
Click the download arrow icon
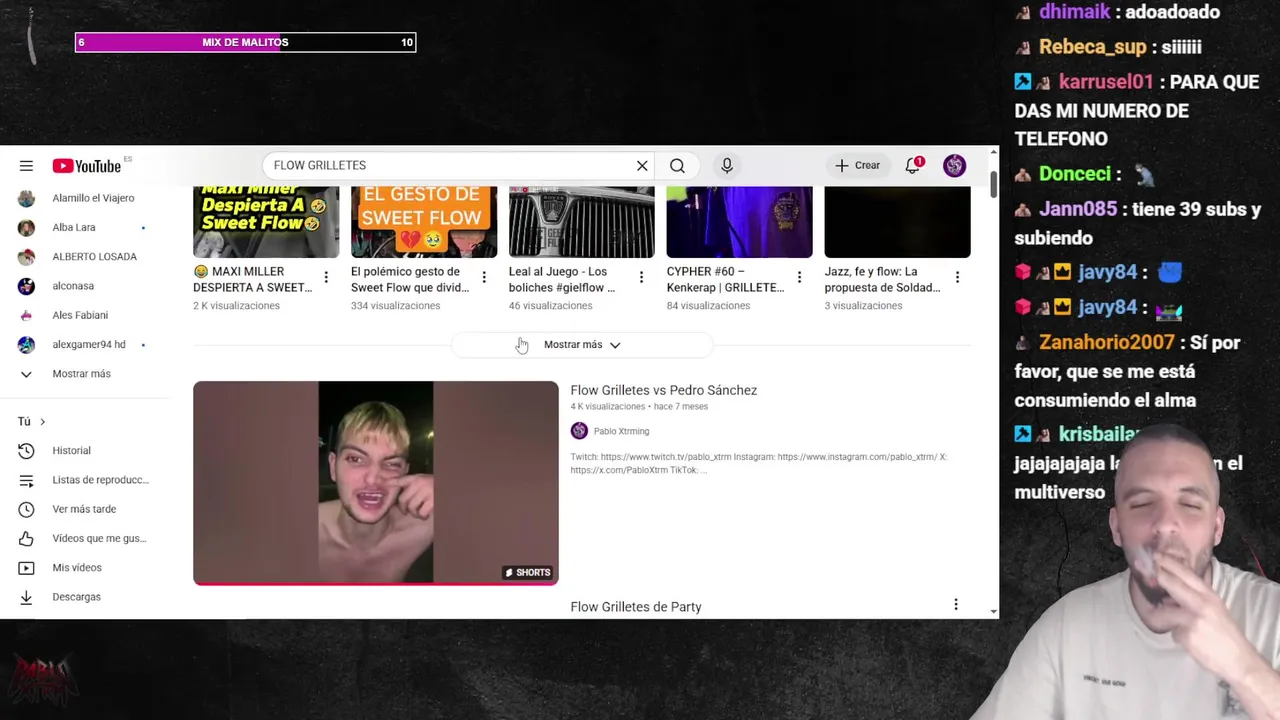[x=26, y=597]
